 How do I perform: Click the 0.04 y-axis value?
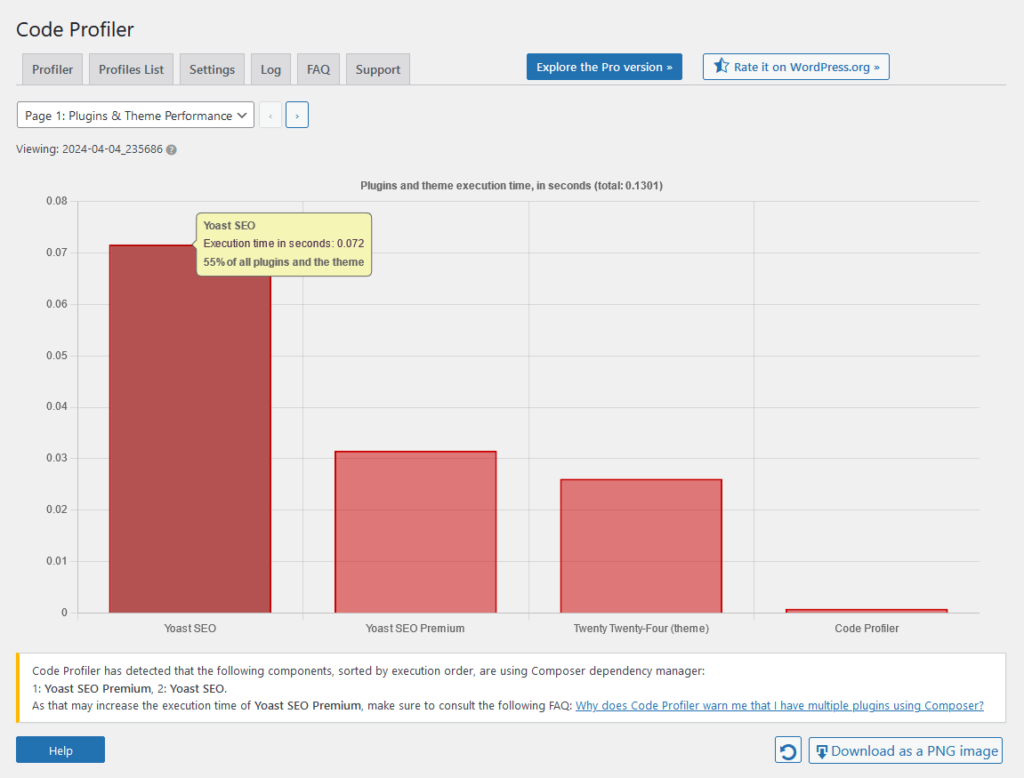[57, 406]
